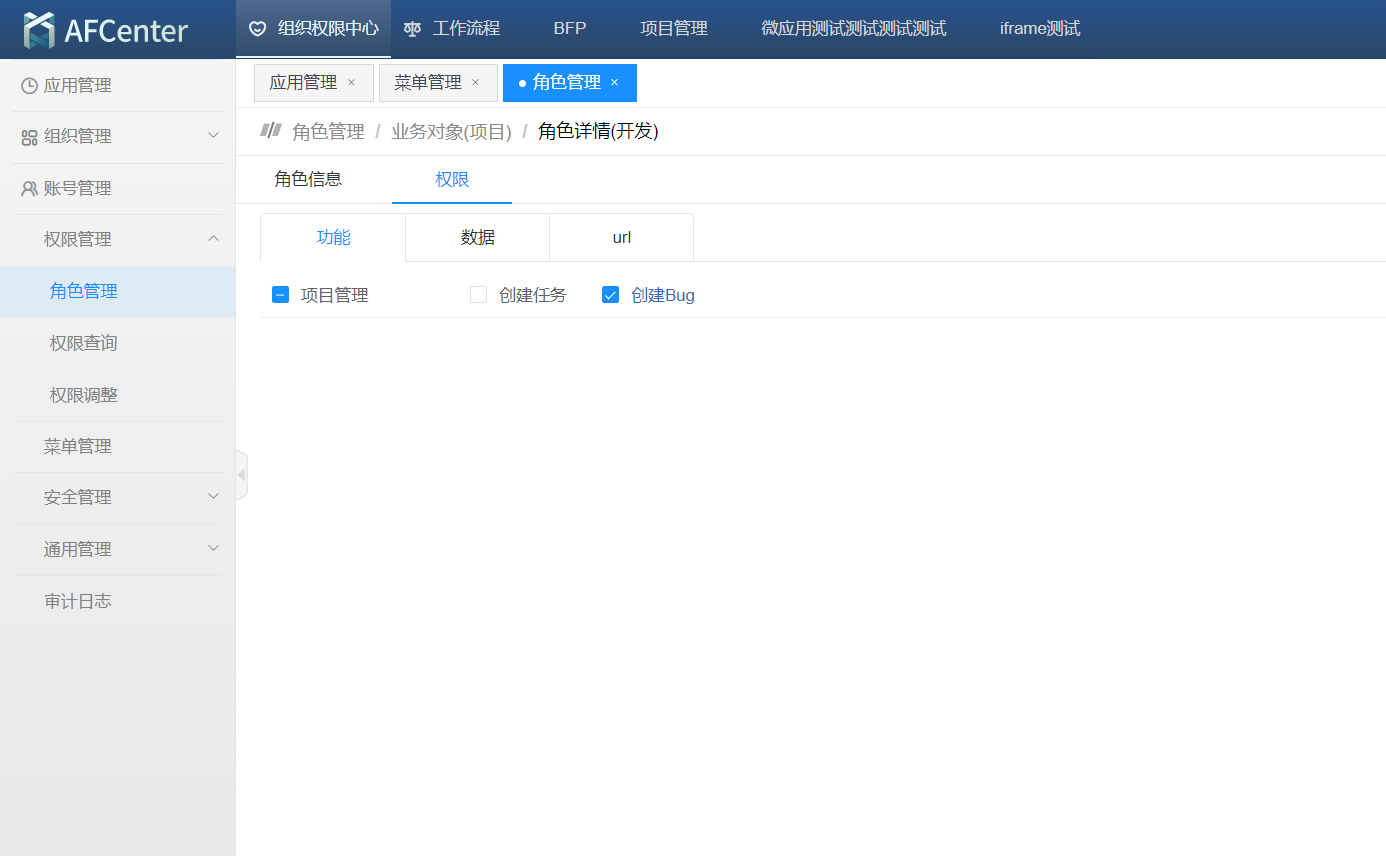
Task: Click the AFCenter logo icon
Action: pos(39,30)
